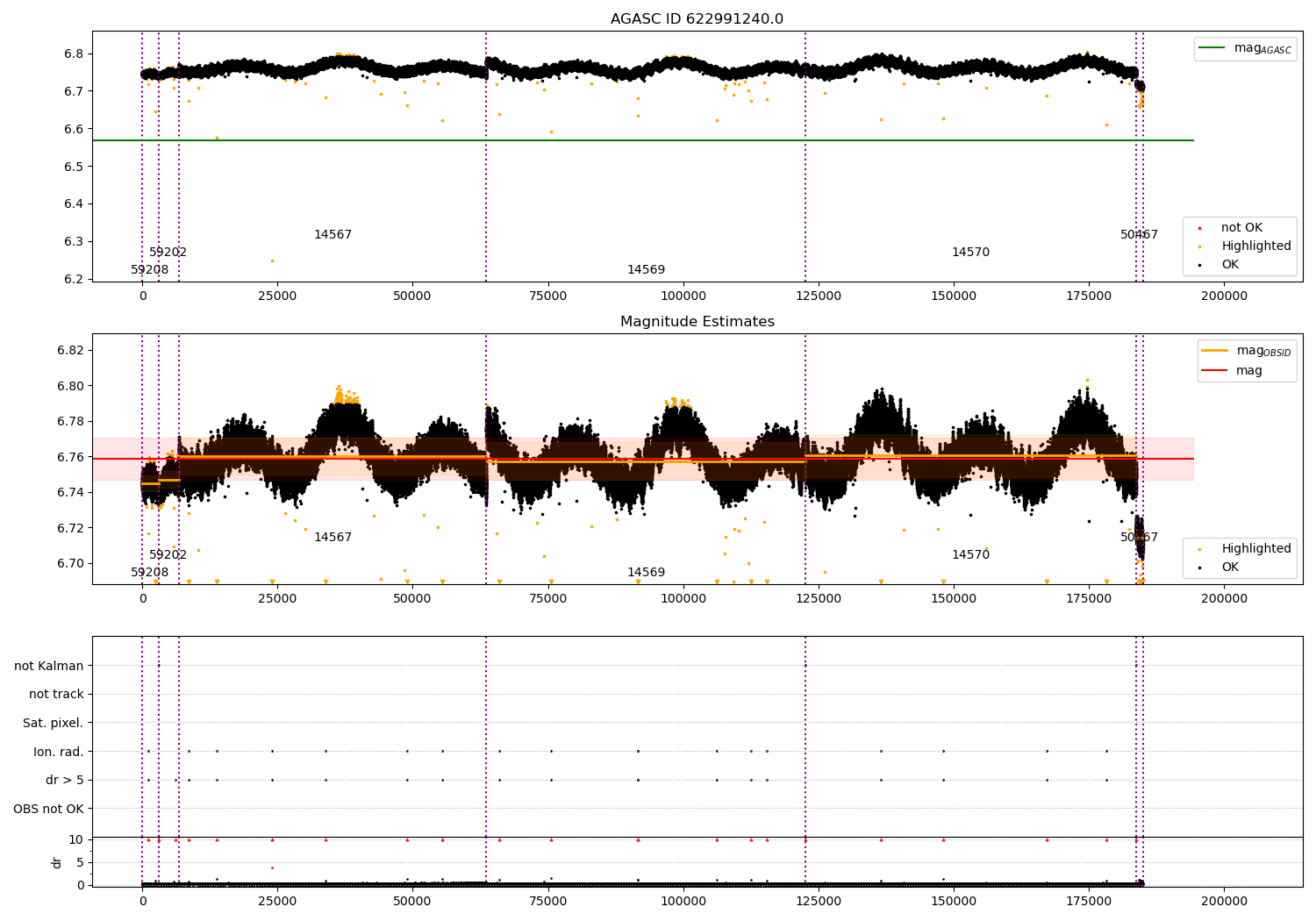Click the 'dr > 5' row label
Image resolution: width=1316 pixels, height=921 pixels.
tap(65, 780)
